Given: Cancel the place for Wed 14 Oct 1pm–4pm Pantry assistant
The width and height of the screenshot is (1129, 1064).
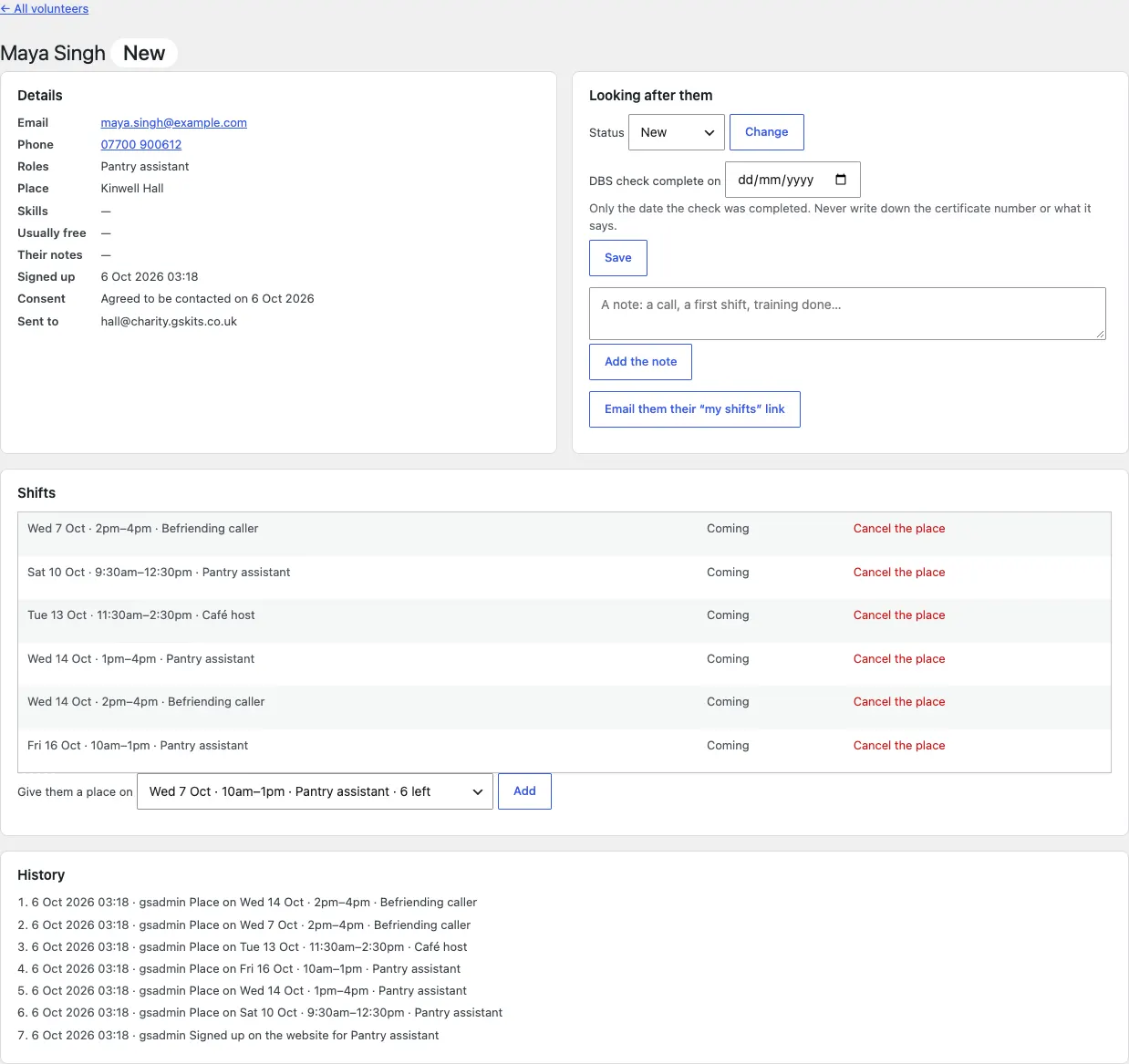Looking at the screenshot, I should pos(898,659).
